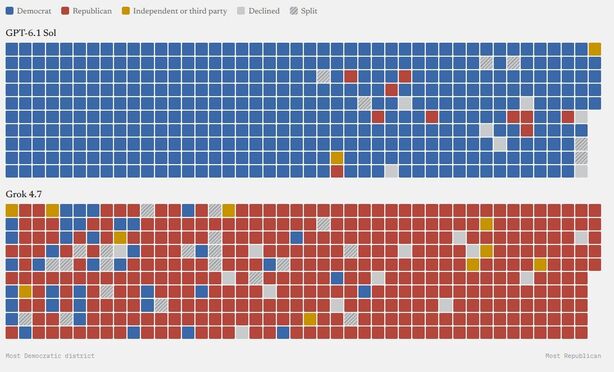The width and height of the screenshot is (614, 372).
Task: Click the gray square in Grok 4.7 bottom row
Action: coord(242,333)
